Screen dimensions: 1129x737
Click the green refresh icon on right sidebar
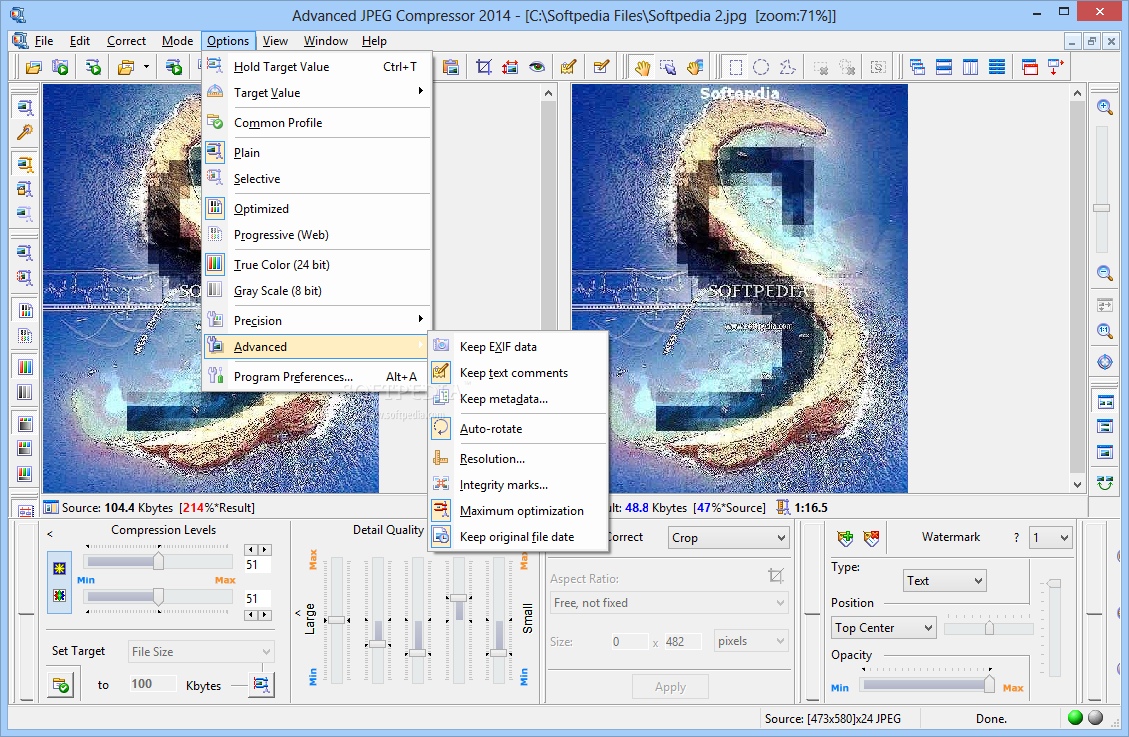pyautogui.click(x=1105, y=483)
